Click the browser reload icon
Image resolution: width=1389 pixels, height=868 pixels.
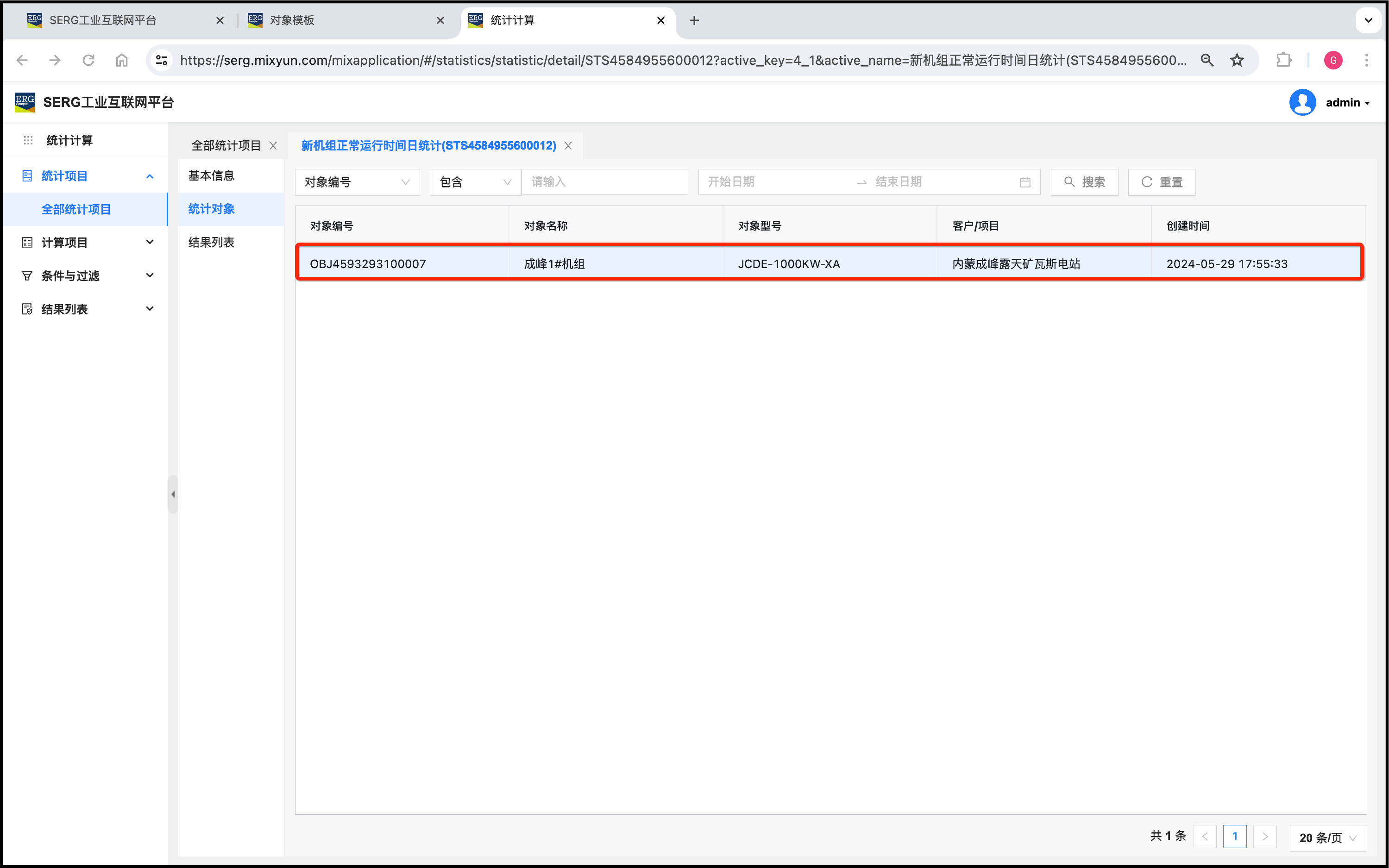pos(88,60)
